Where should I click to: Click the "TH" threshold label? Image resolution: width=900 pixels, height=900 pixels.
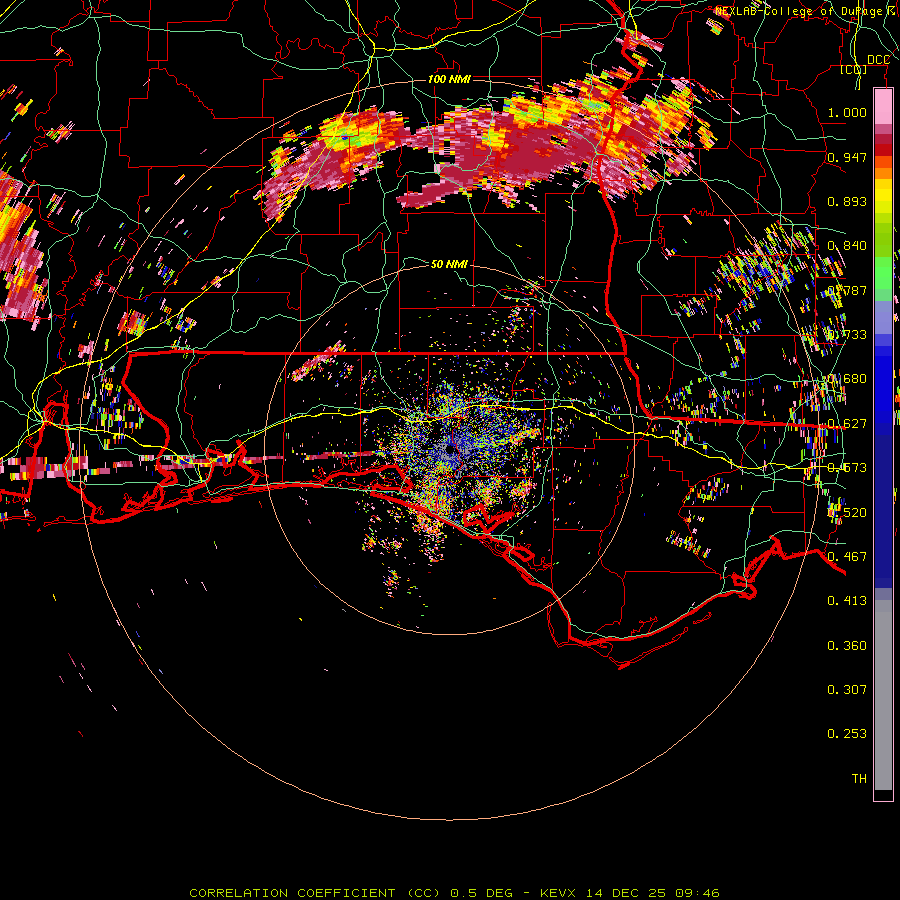(x=859, y=778)
